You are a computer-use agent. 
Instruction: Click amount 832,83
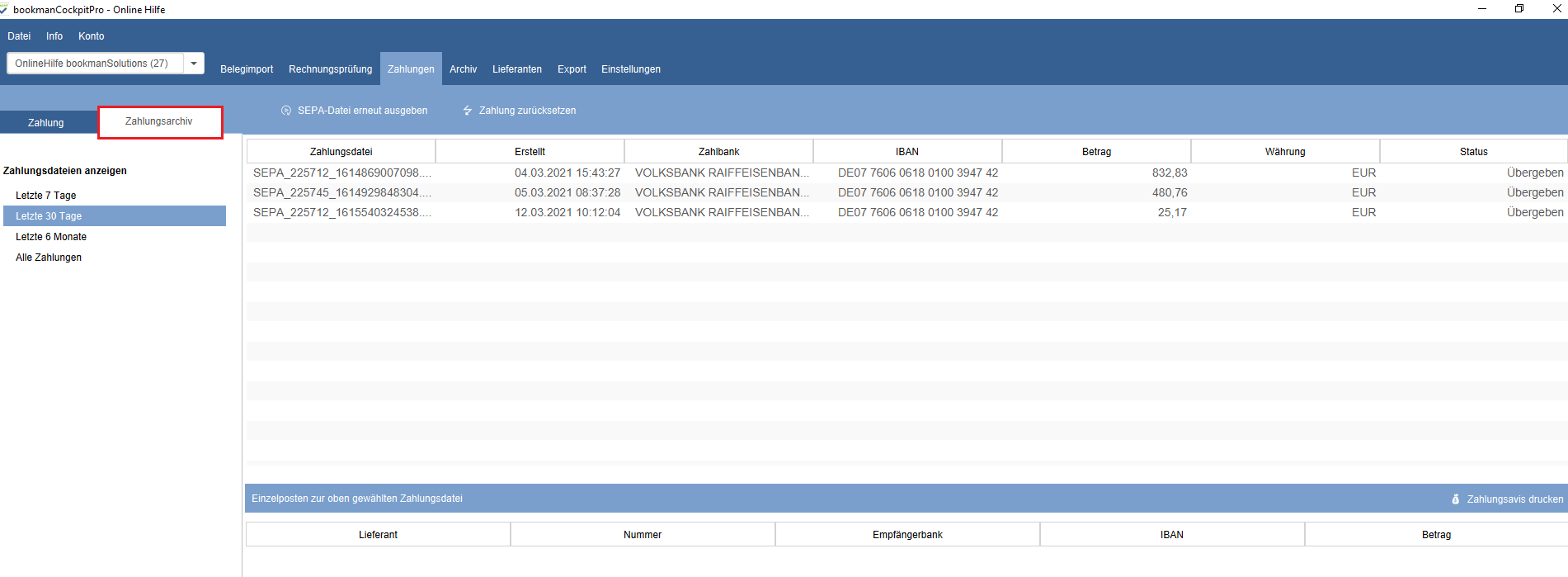coord(1170,173)
